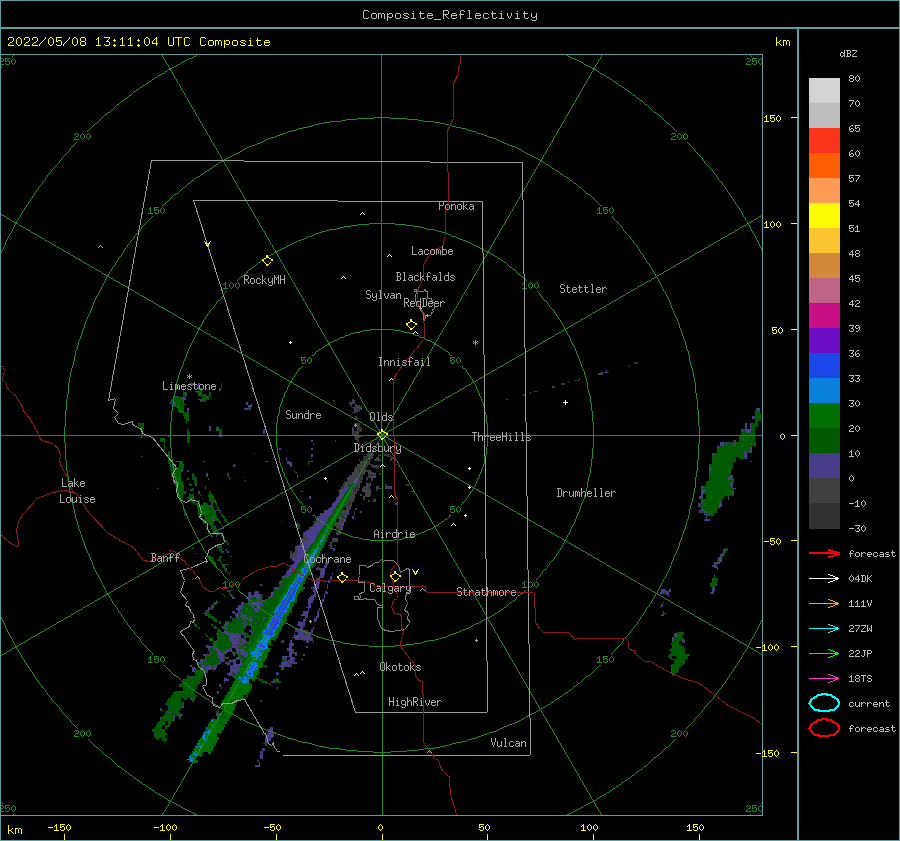The image size is (900, 841).
Task: Click the dBZ legend heading
Action: [848, 53]
